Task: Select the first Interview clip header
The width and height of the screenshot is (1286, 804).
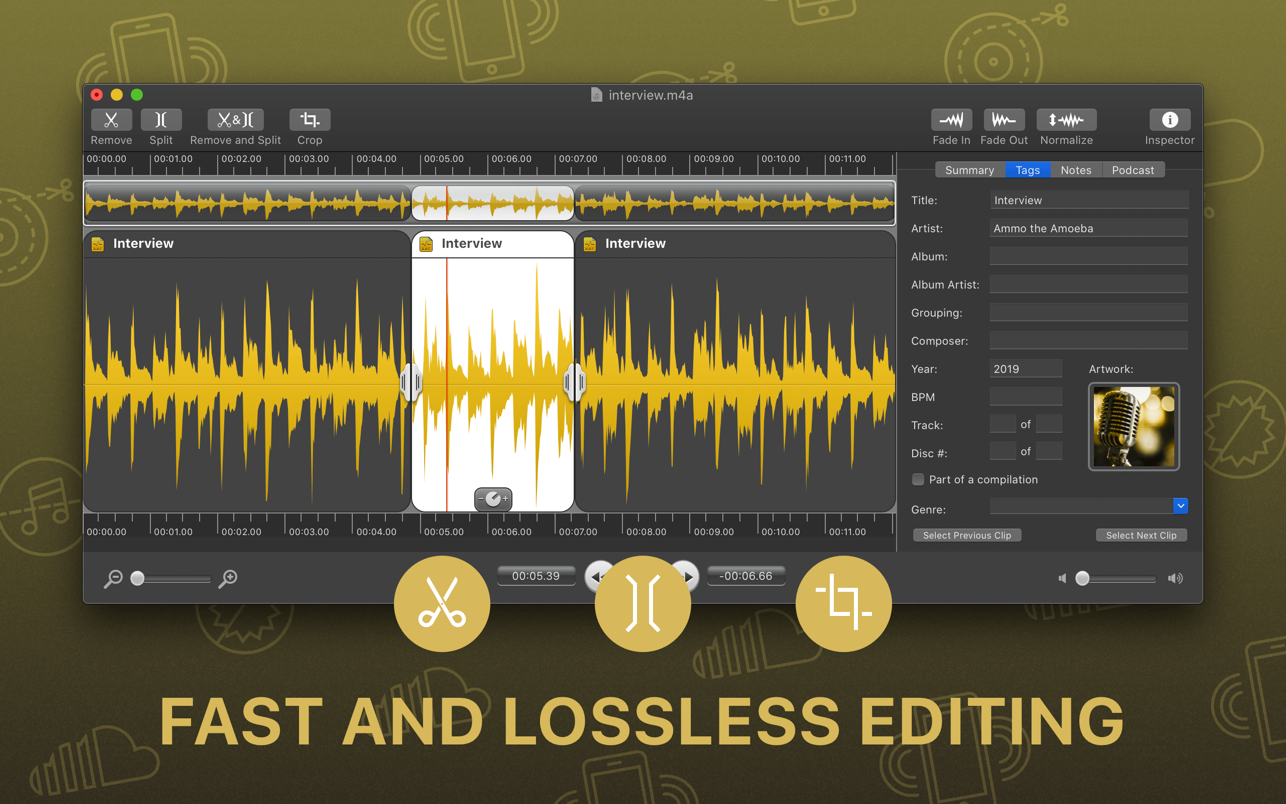Action: point(247,244)
